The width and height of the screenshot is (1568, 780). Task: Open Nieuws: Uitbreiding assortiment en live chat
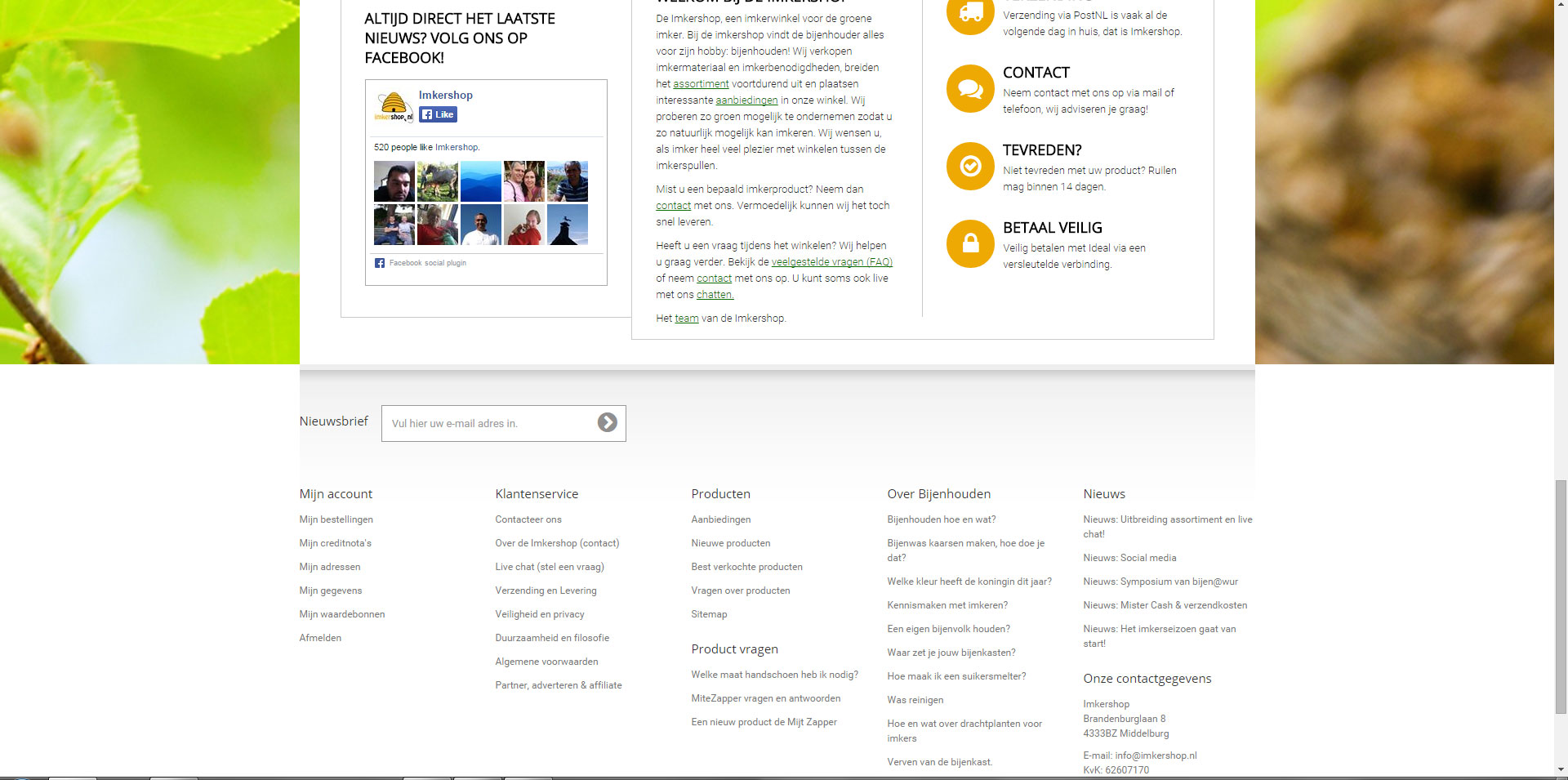click(x=1168, y=527)
